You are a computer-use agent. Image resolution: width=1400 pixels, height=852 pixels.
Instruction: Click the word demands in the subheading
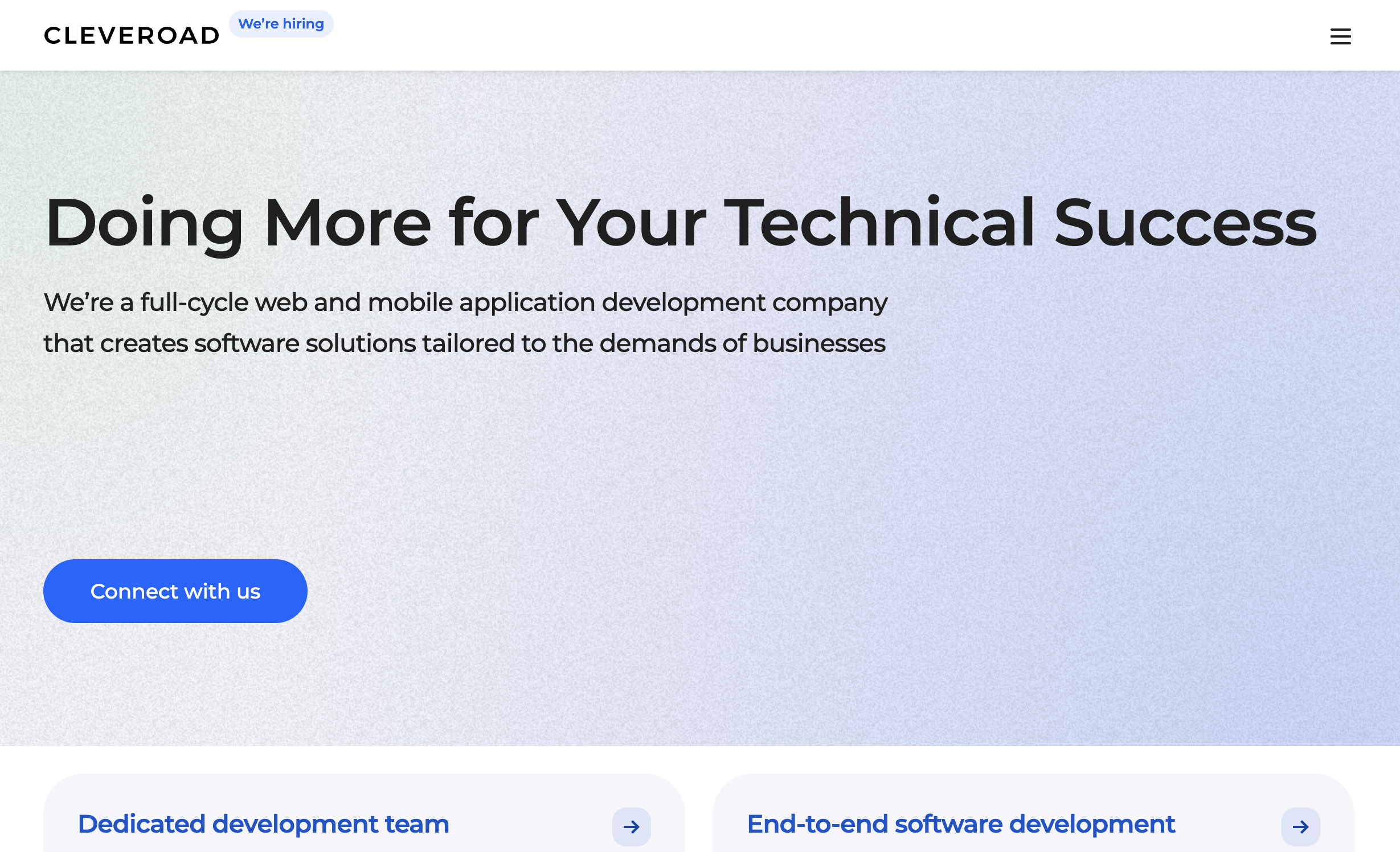pyautogui.click(x=657, y=343)
